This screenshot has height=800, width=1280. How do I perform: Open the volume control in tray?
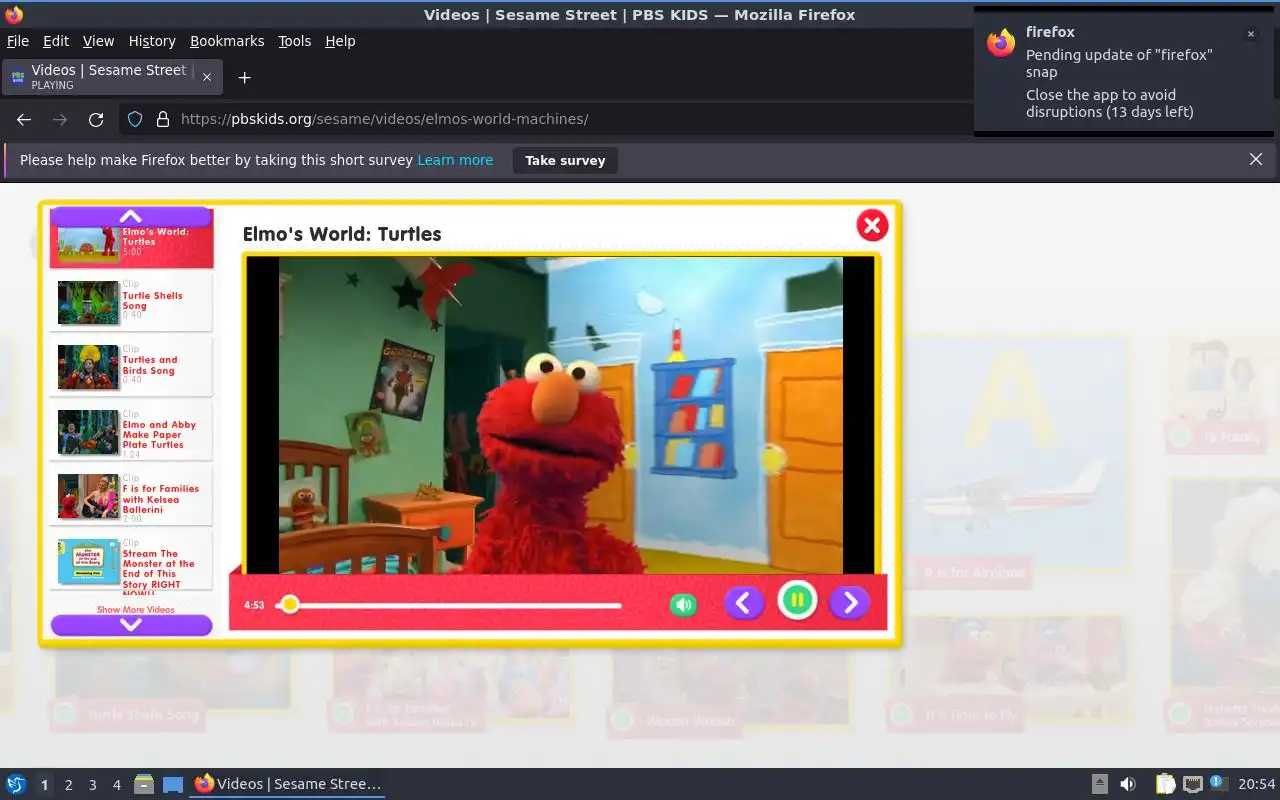pos(1127,784)
